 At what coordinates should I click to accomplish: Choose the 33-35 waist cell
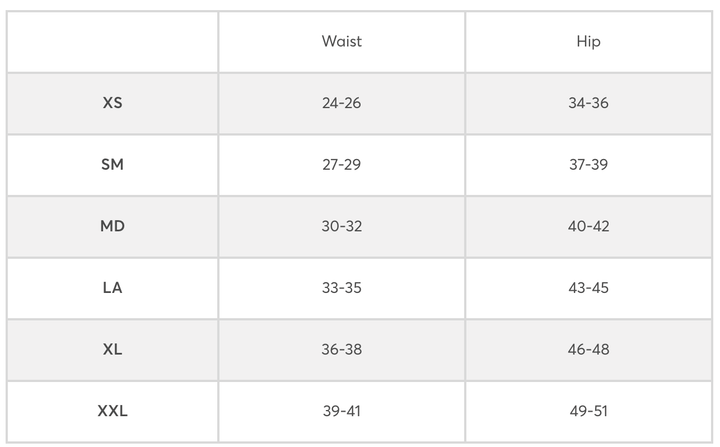tap(341, 288)
